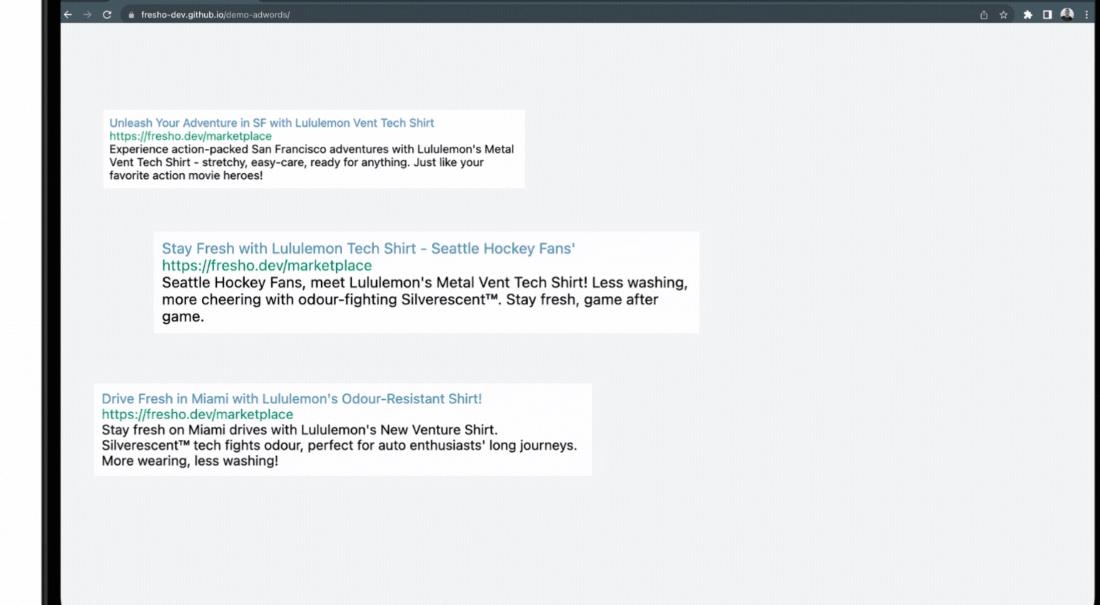Open the "Drive Fresh in Miami" ad headline

[x=292, y=399]
